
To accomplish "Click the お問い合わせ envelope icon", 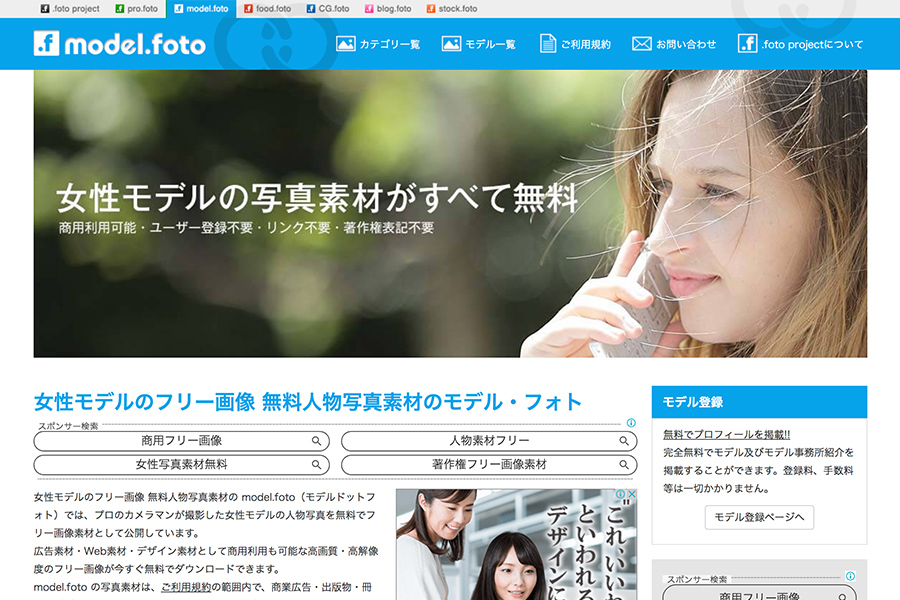I will click(x=642, y=44).
